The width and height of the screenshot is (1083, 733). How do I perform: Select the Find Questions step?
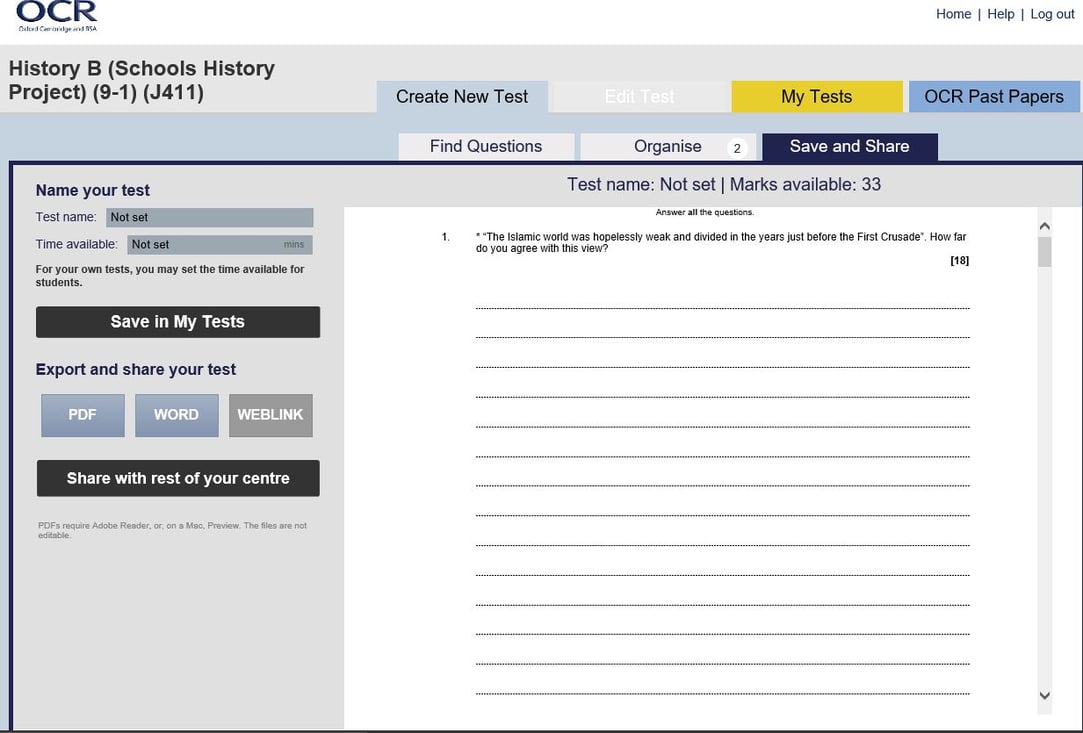pyautogui.click(x=486, y=146)
